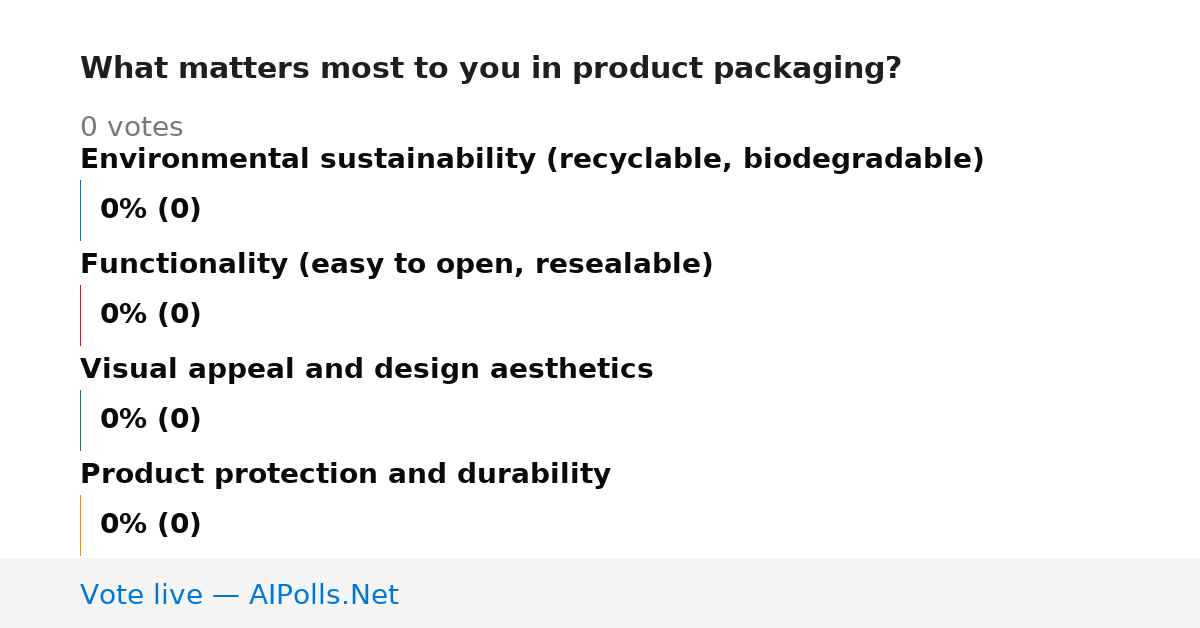The width and height of the screenshot is (1200, 628).
Task: Select the Environmental sustainability option label
Action: point(532,160)
